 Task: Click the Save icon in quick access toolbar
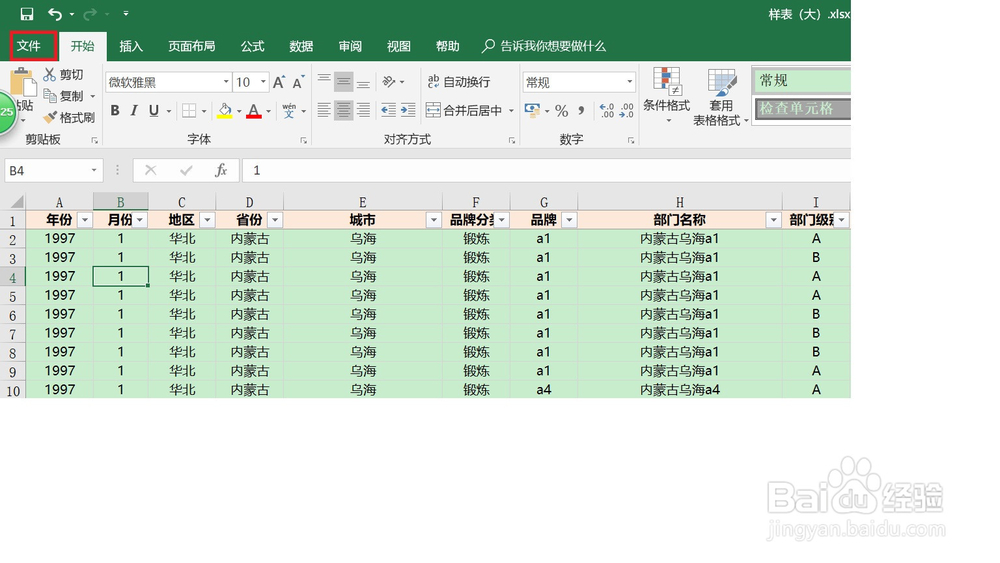point(27,13)
